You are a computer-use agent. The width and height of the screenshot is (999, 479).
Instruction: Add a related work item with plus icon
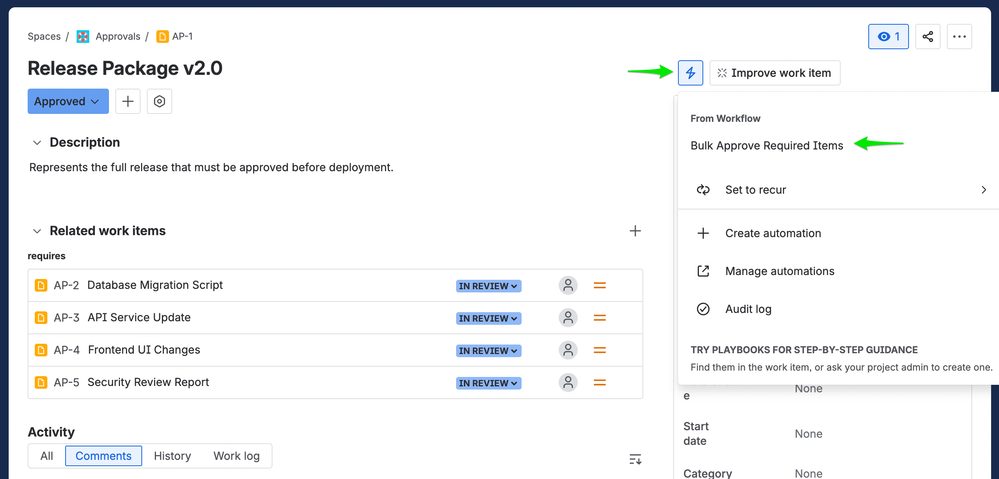click(x=635, y=231)
